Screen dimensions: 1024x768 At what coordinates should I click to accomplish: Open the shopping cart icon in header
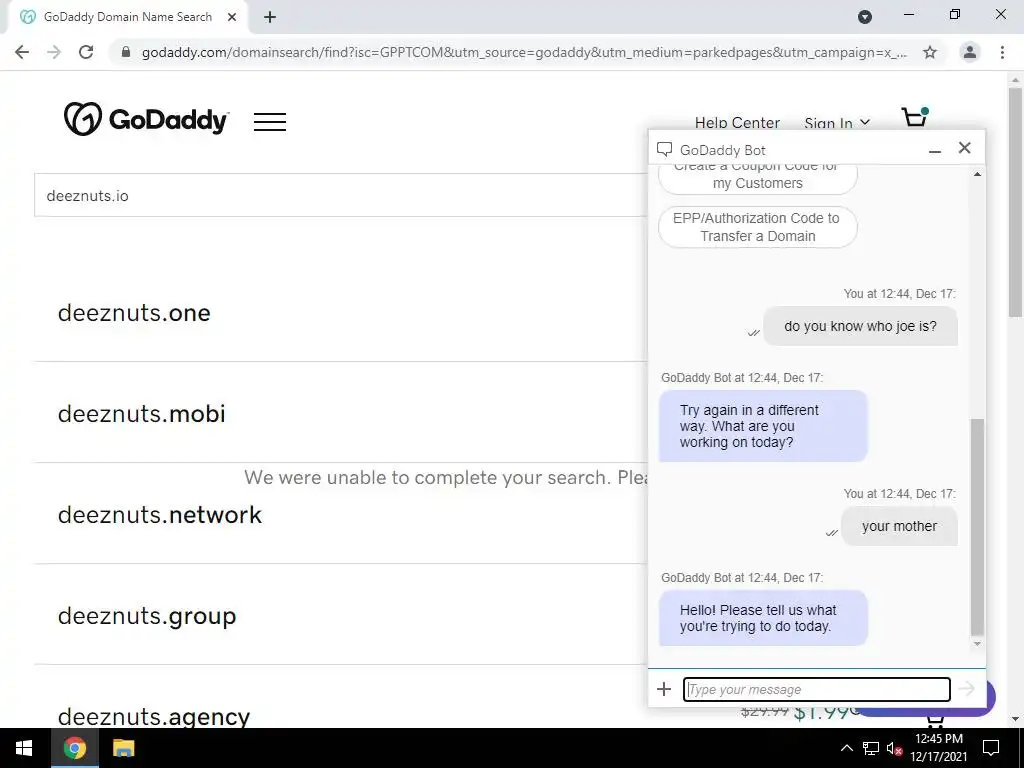(x=915, y=118)
